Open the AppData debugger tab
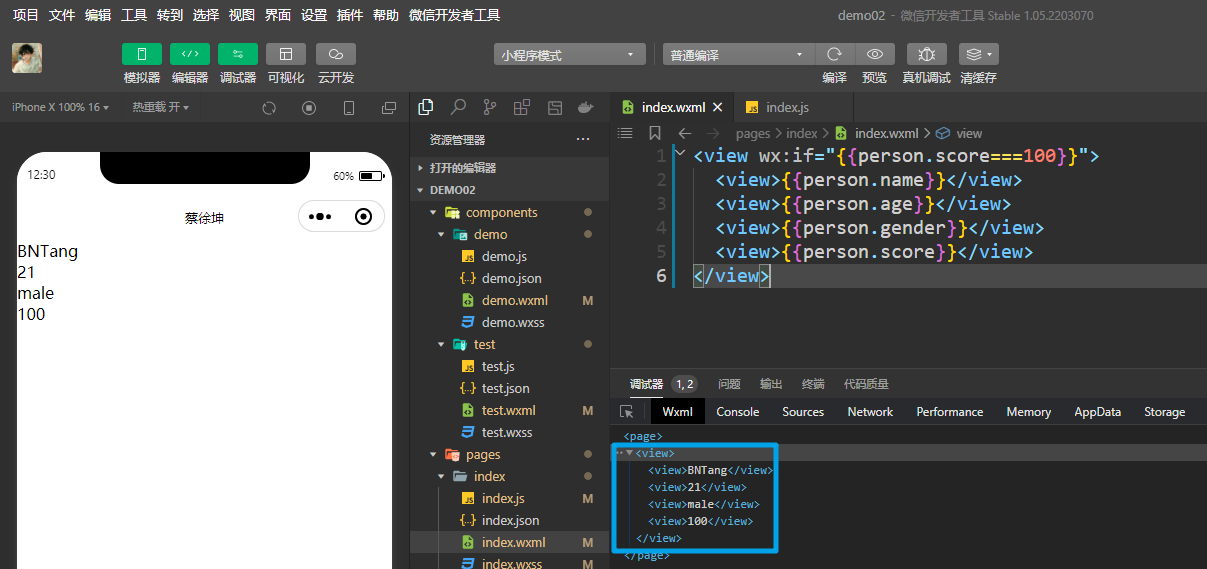1207x569 pixels. coord(1097,412)
